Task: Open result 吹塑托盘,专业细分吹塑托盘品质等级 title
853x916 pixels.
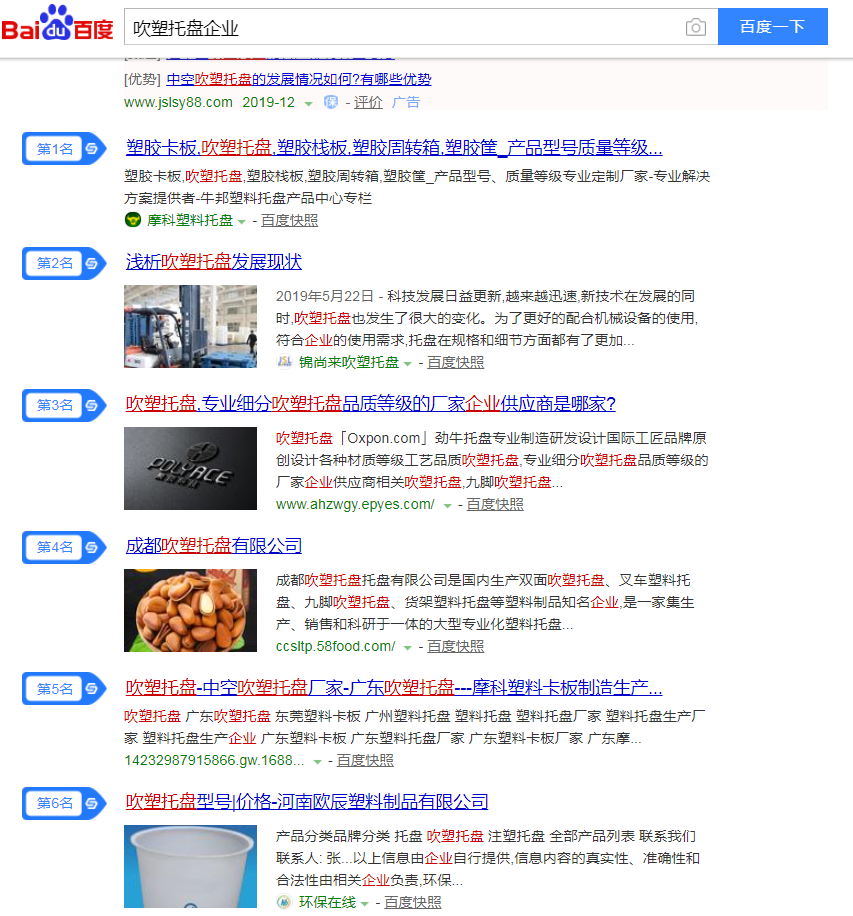Action: pyautogui.click(x=370, y=404)
